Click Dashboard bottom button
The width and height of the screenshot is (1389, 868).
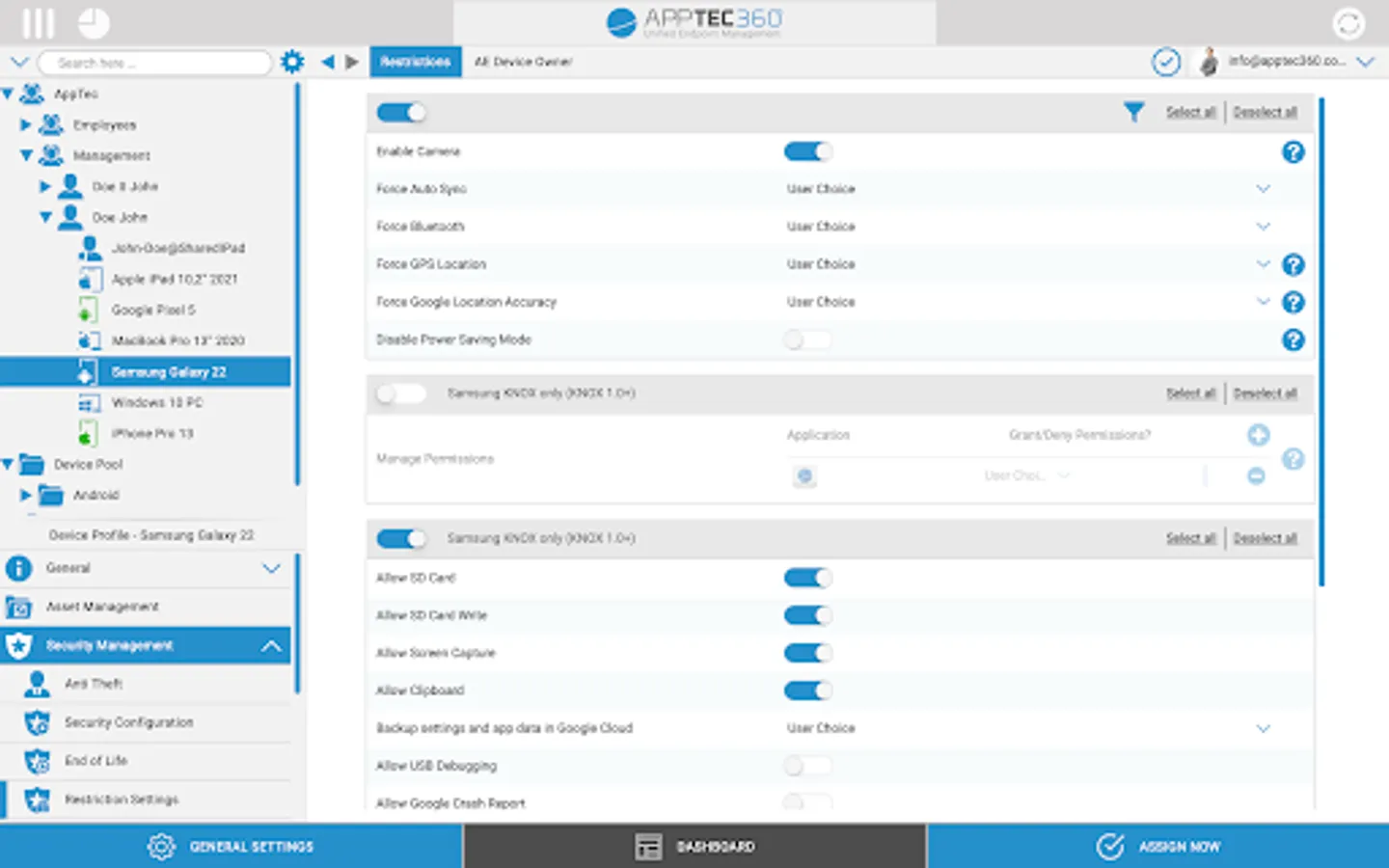coord(694,846)
